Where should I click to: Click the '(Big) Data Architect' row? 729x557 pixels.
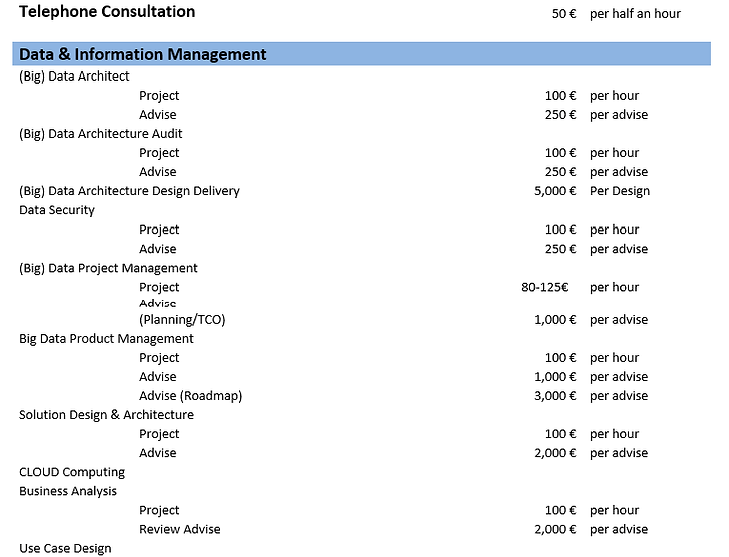point(74,76)
